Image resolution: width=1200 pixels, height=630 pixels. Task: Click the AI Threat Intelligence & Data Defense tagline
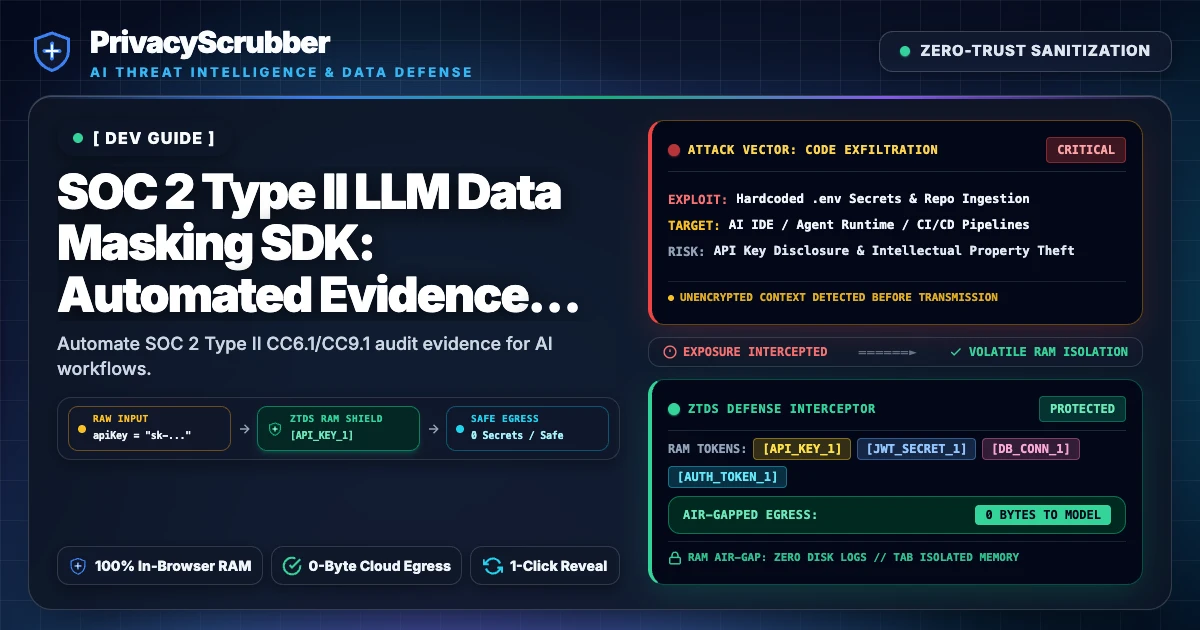click(x=281, y=73)
